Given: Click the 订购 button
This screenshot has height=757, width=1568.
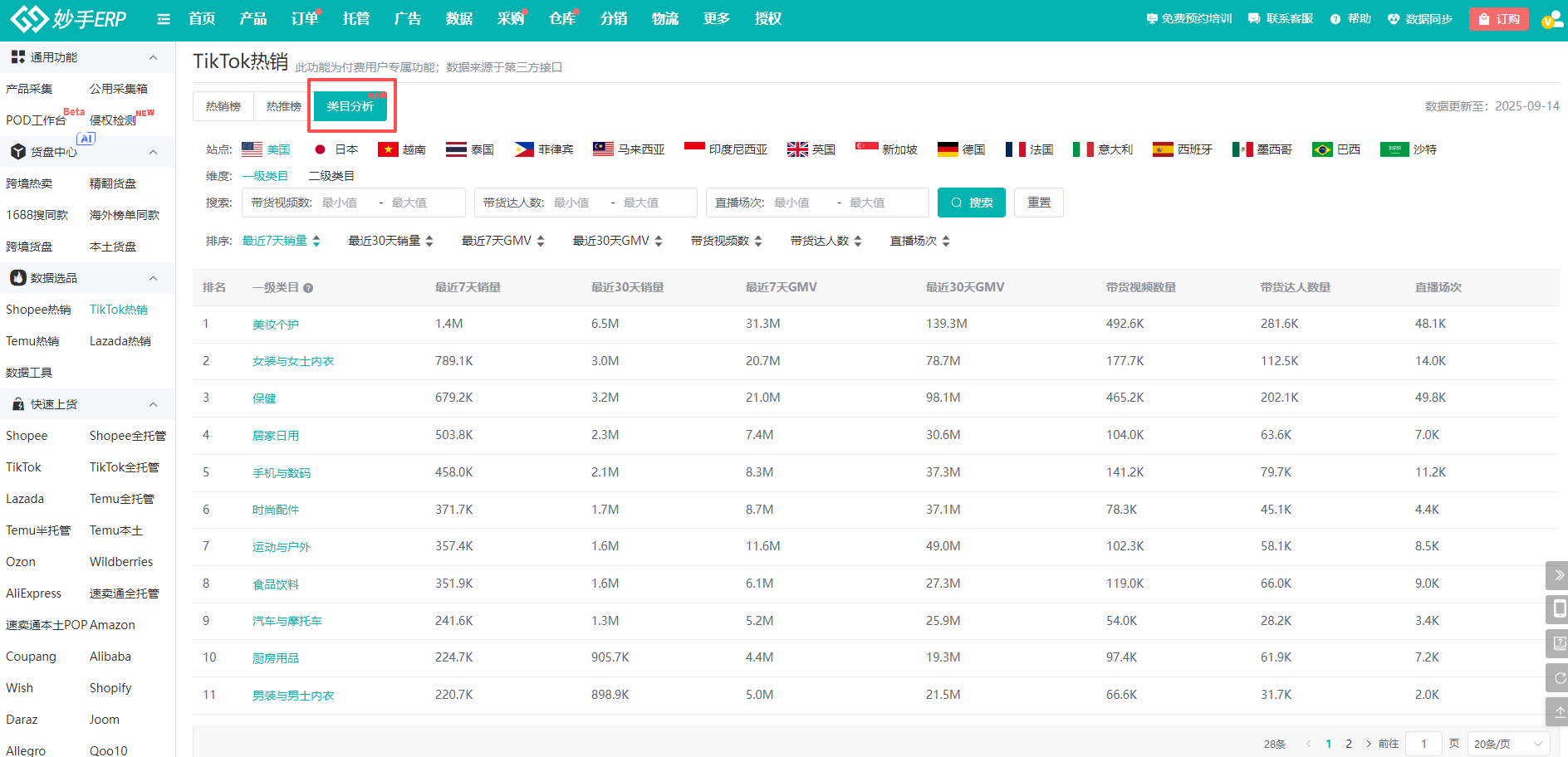Looking at the screenshot, I should [1499, 19].
